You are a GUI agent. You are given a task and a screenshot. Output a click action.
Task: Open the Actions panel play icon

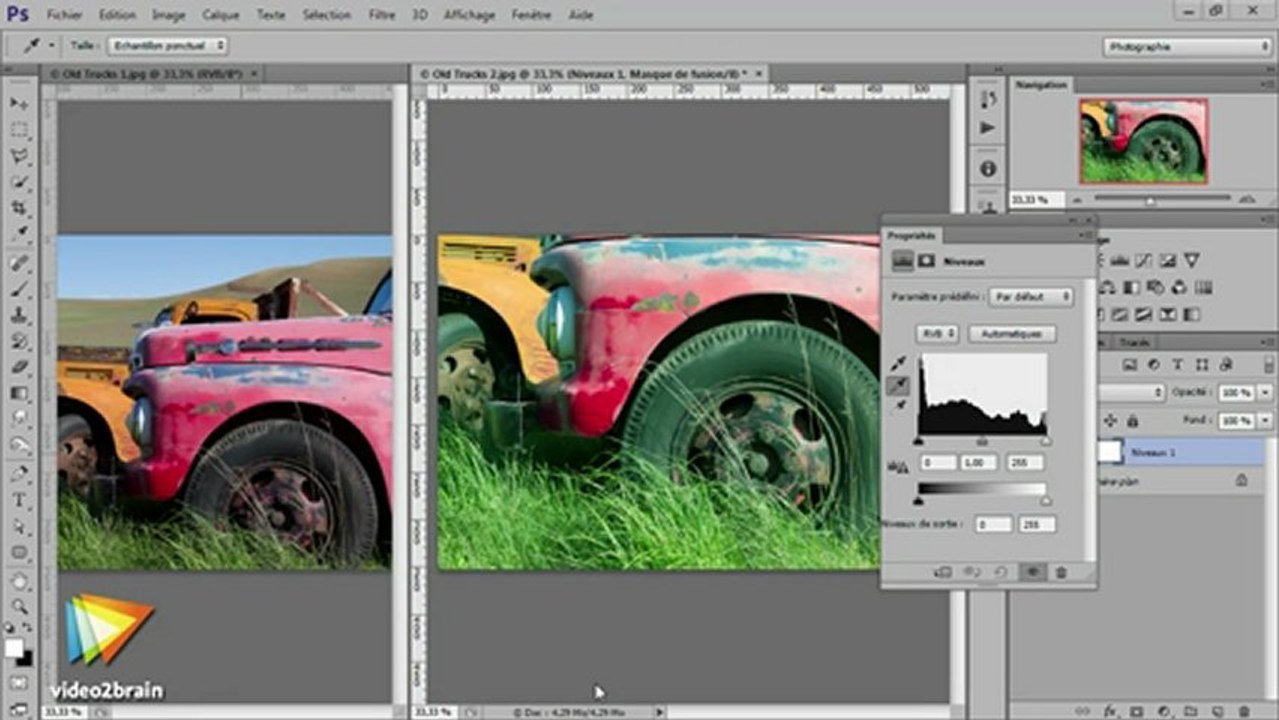click(x=988, y=128)
